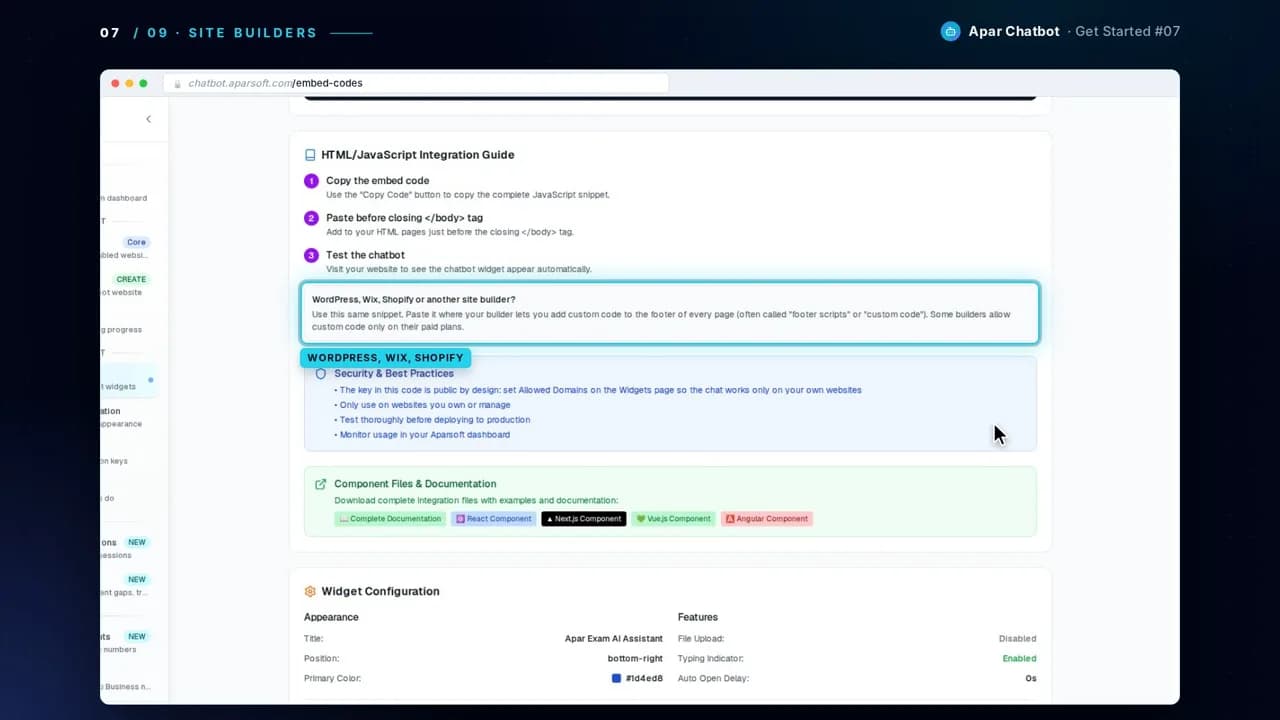
Task: Click the padlock icon in the address bar
Action: (x=178, y=83)
